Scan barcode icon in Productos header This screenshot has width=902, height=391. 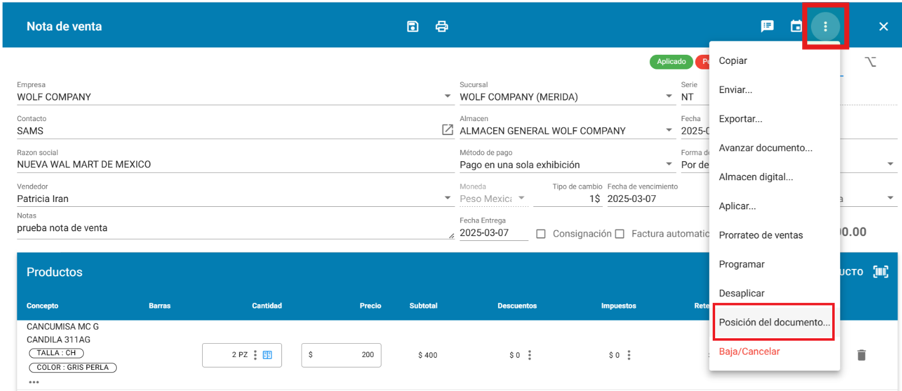[x=881, y=272]
